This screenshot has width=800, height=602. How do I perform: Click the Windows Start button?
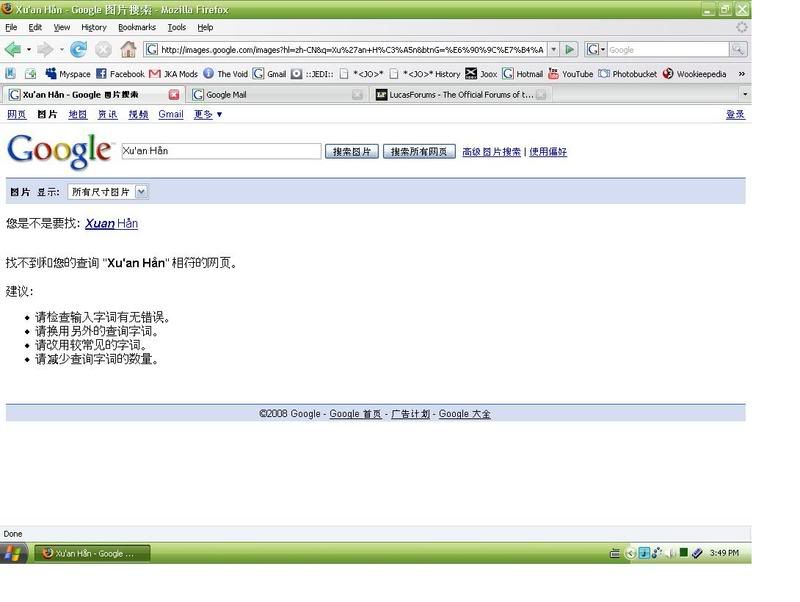(13, 553)
